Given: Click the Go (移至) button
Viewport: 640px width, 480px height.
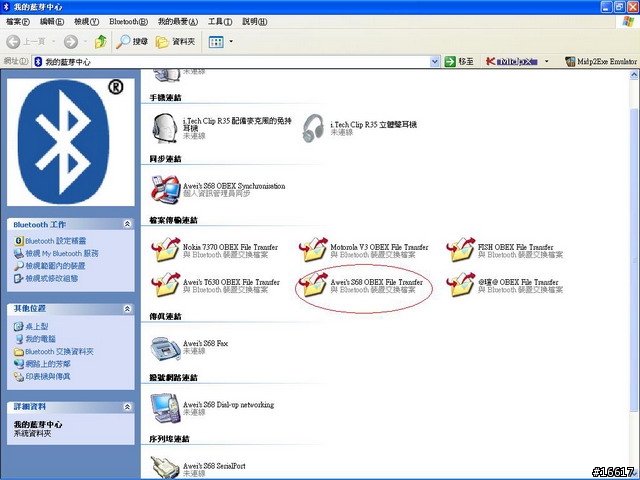Looking at the screenshot, I should (459, 62).
